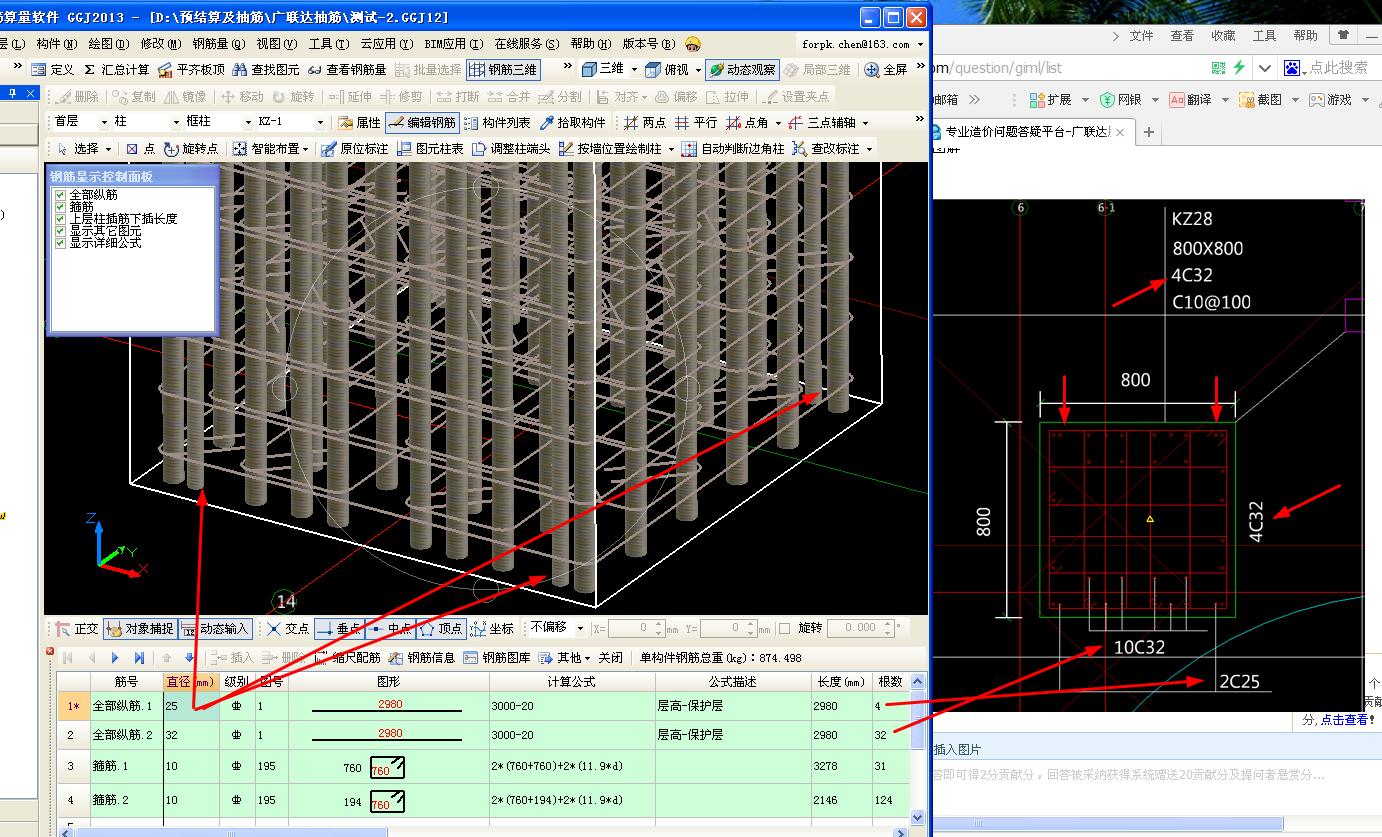Toggle 钢筋三维 rebar 3D view
This screenshot has width=1382, height=837.
[503, 70]
